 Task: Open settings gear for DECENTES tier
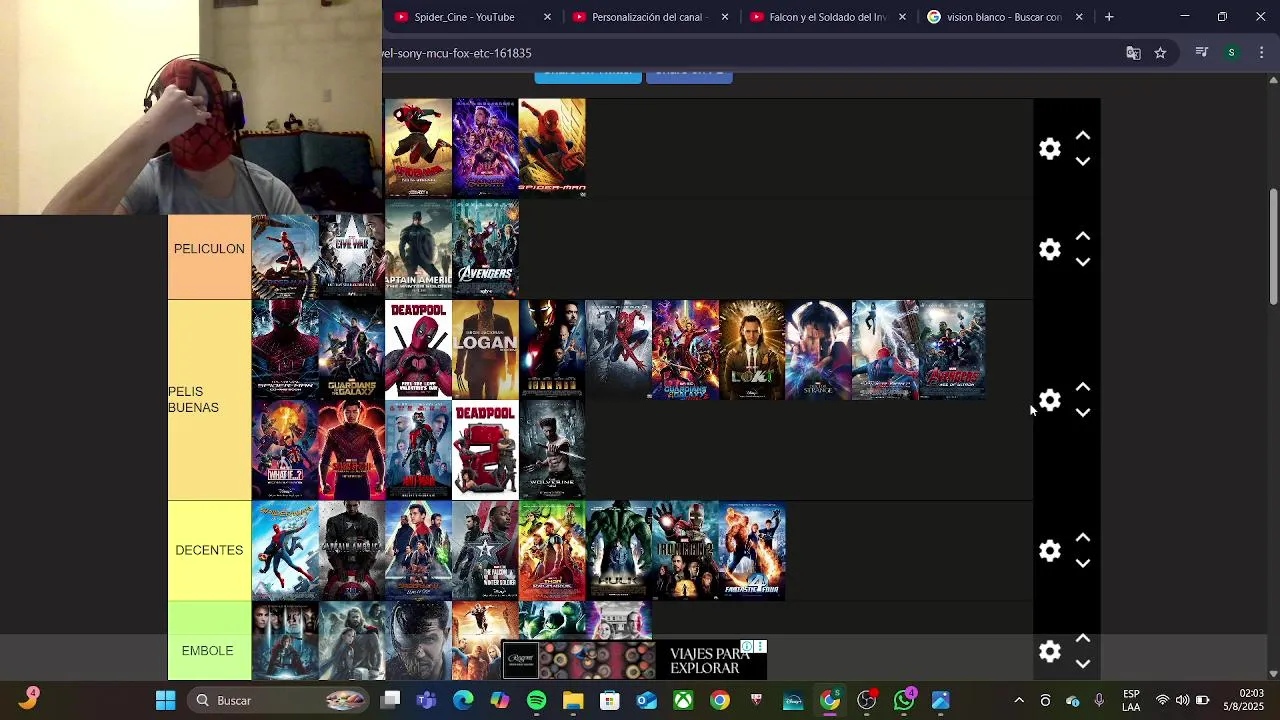1049,551
